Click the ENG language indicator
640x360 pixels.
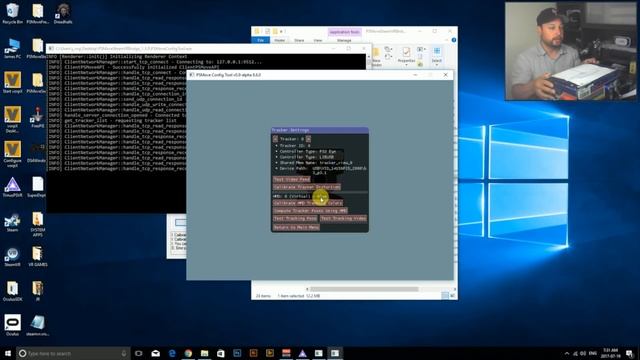(593, 353)
